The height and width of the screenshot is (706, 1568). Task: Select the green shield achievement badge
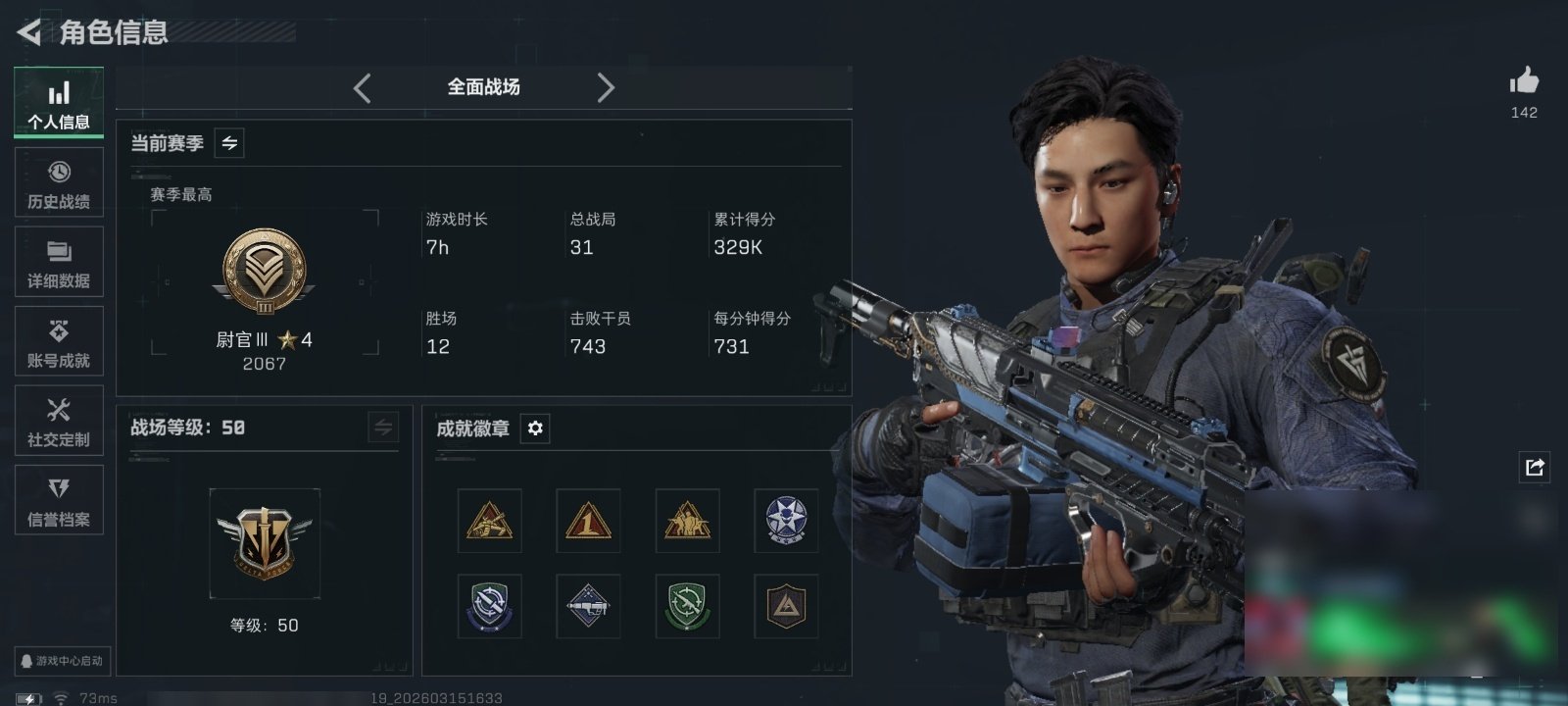coord(687,606)
